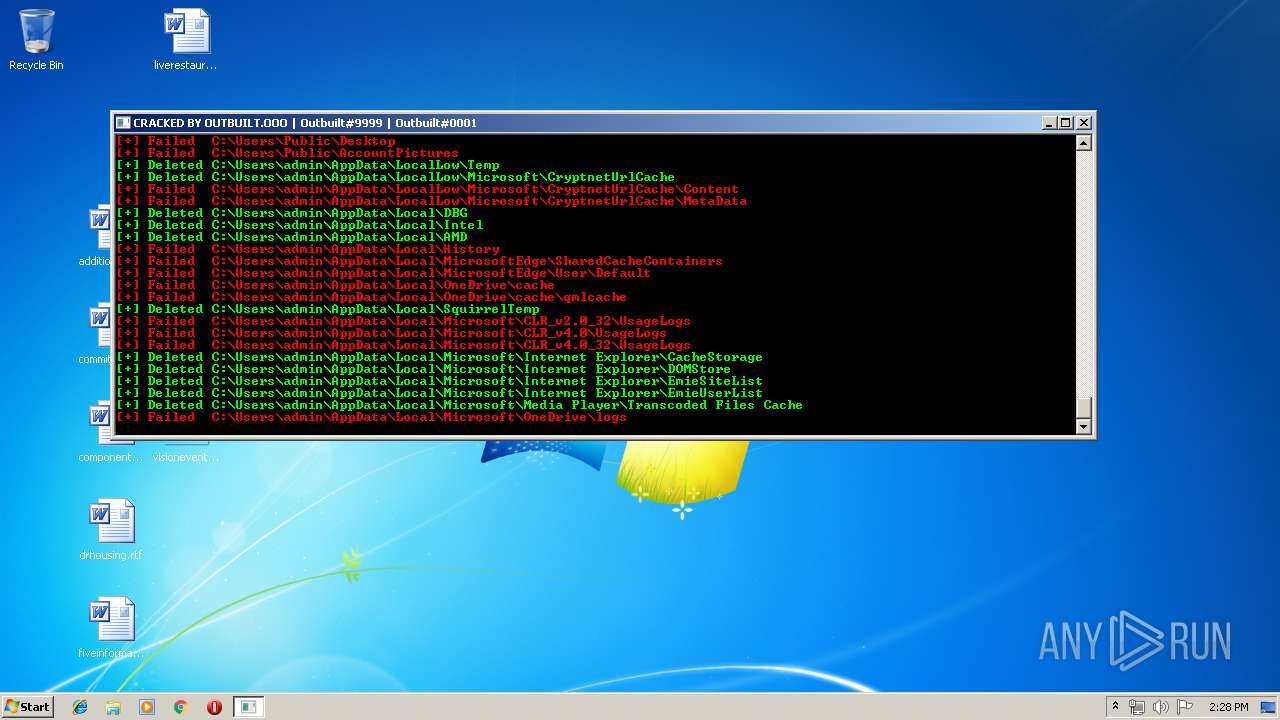
Task: Click the 'Deleted ...Internet Explorer\EmieSiteList' line
Action: pyautogui.click(x=440, y=381)
